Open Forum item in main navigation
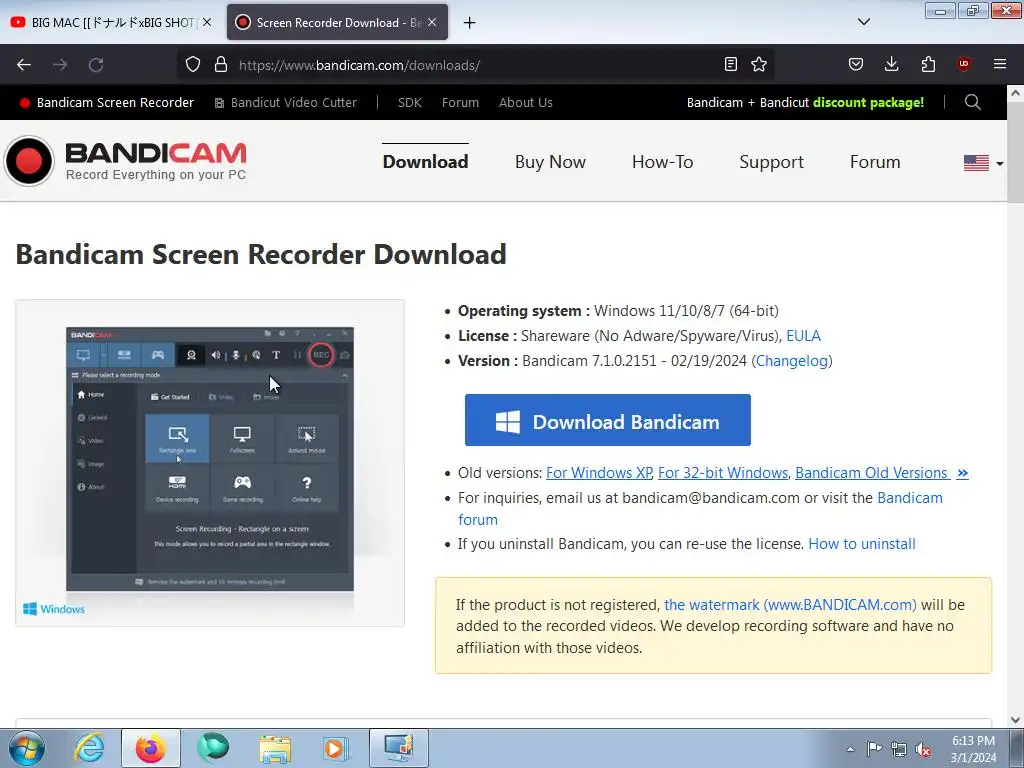1024x768 pixels. pos(875,162)
